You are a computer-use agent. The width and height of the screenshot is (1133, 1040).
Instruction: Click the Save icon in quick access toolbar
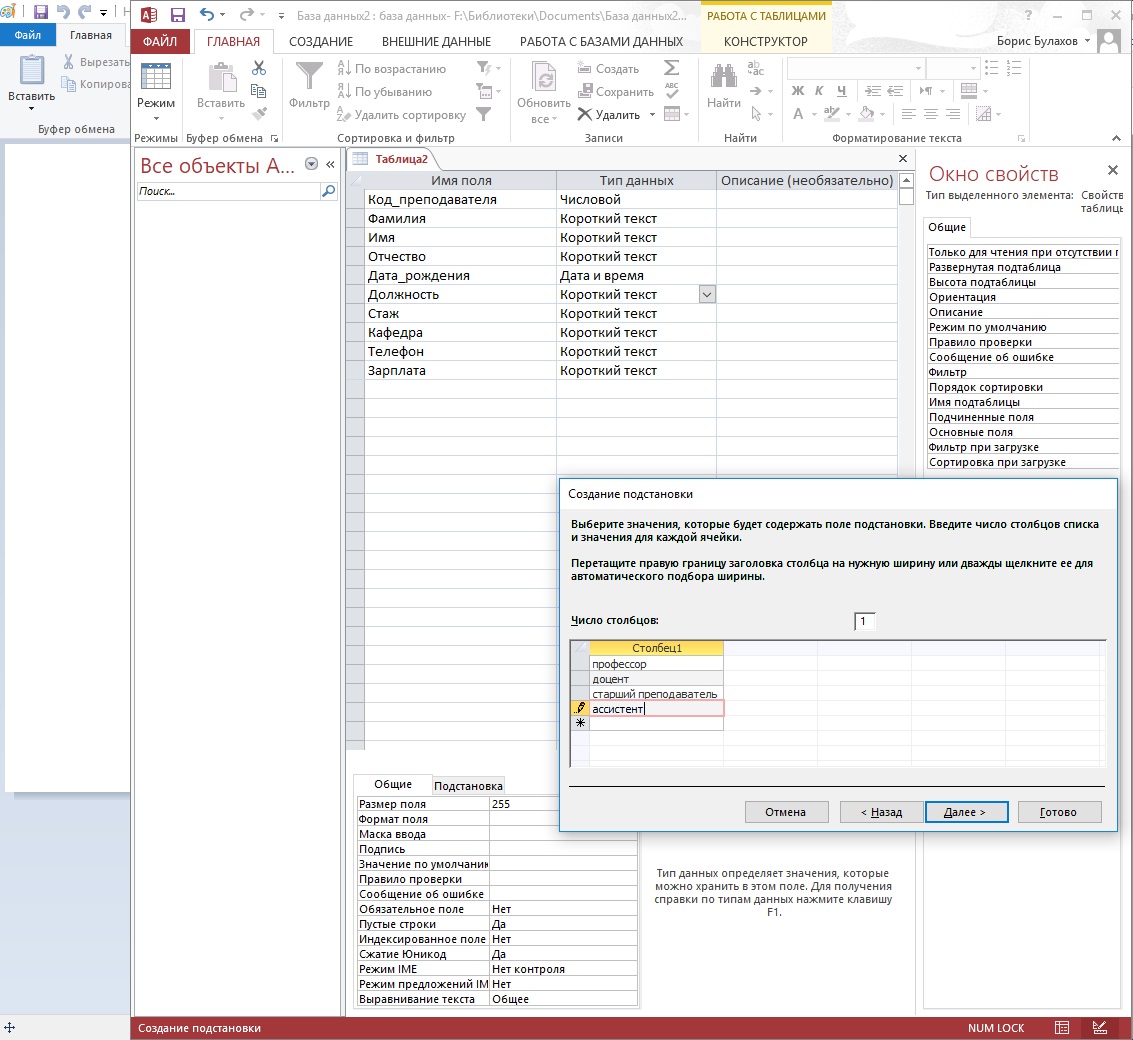coord(177,15)
